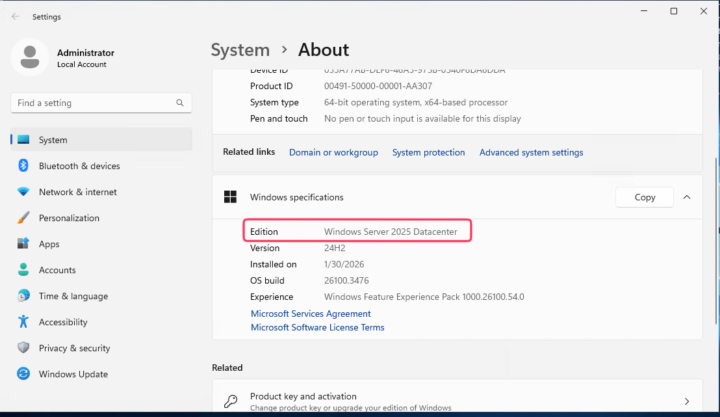Open the Domain or workgroup link

[x=333, y=153]
